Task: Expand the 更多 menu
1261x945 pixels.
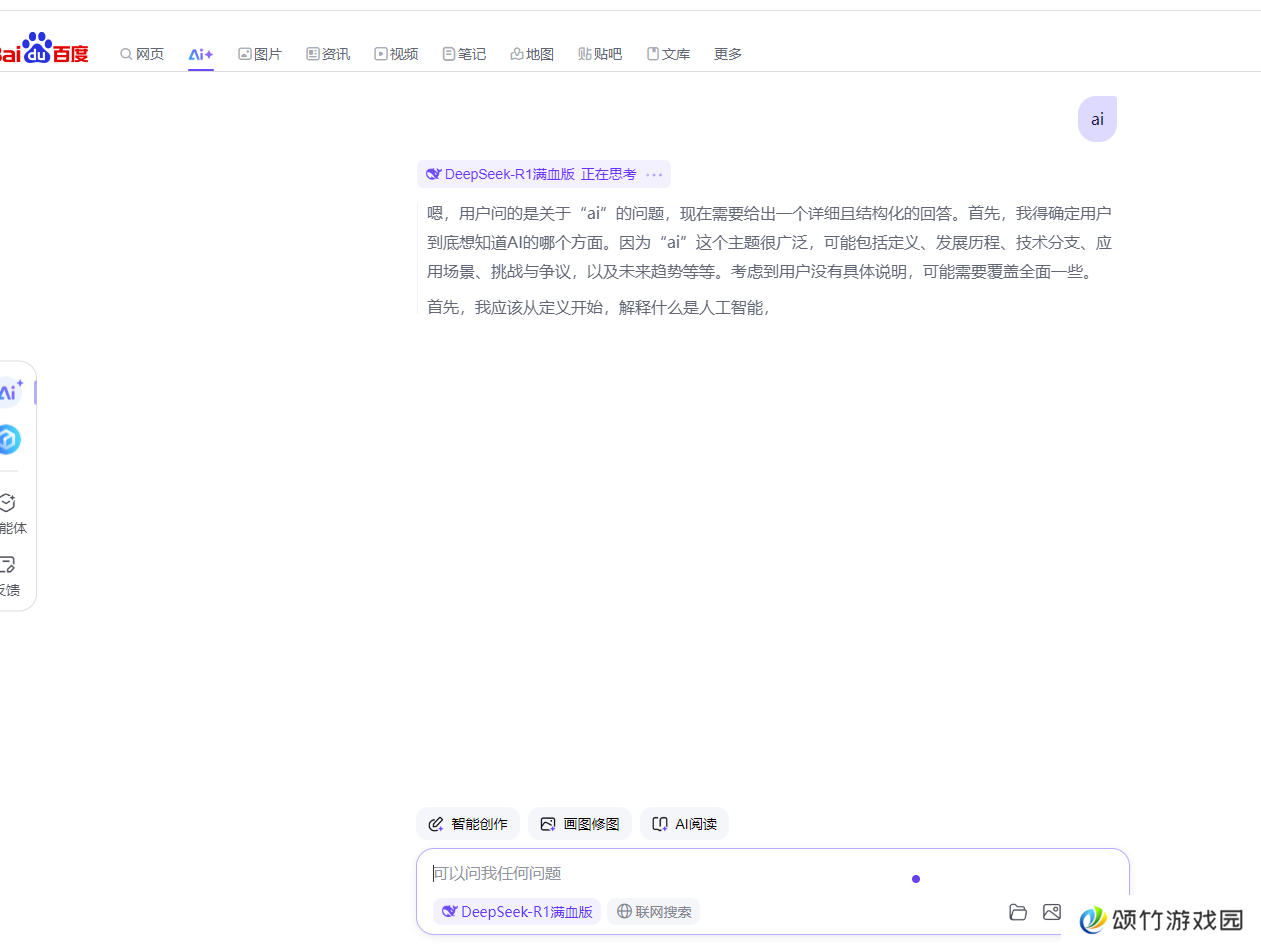Action: 728,54
